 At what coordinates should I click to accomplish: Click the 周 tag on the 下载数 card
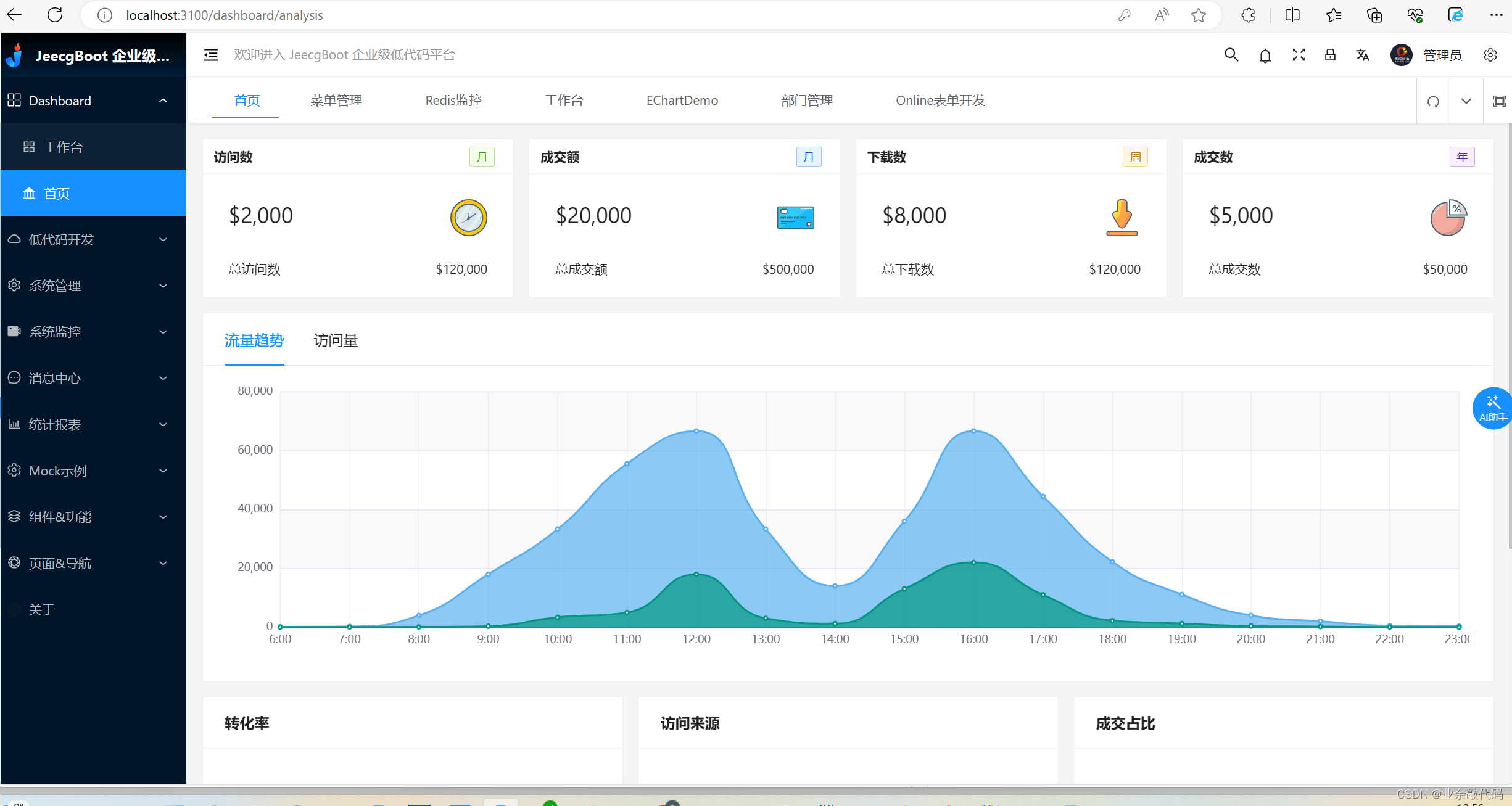[x=1135, y=157]
